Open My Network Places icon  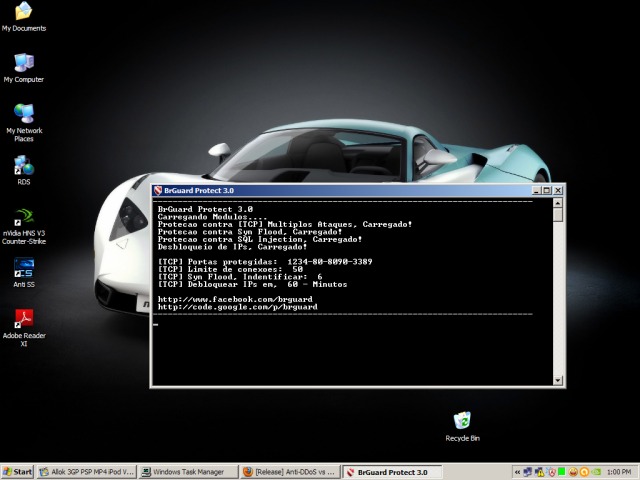[x=23, y=114]
